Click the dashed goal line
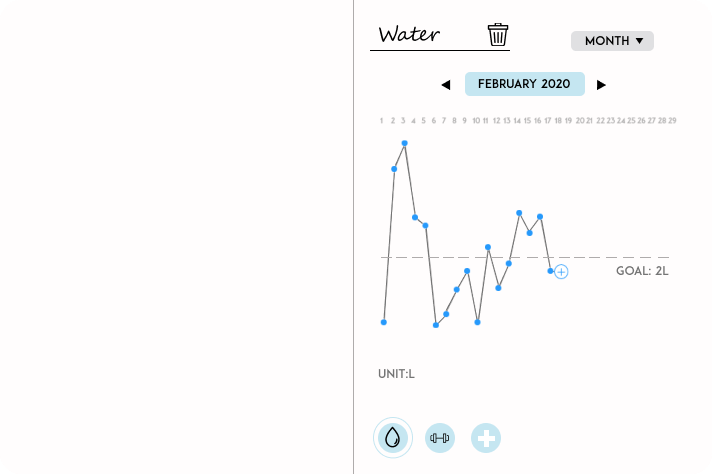Viewport: 712px width, 474px height. tap(600, 258)
